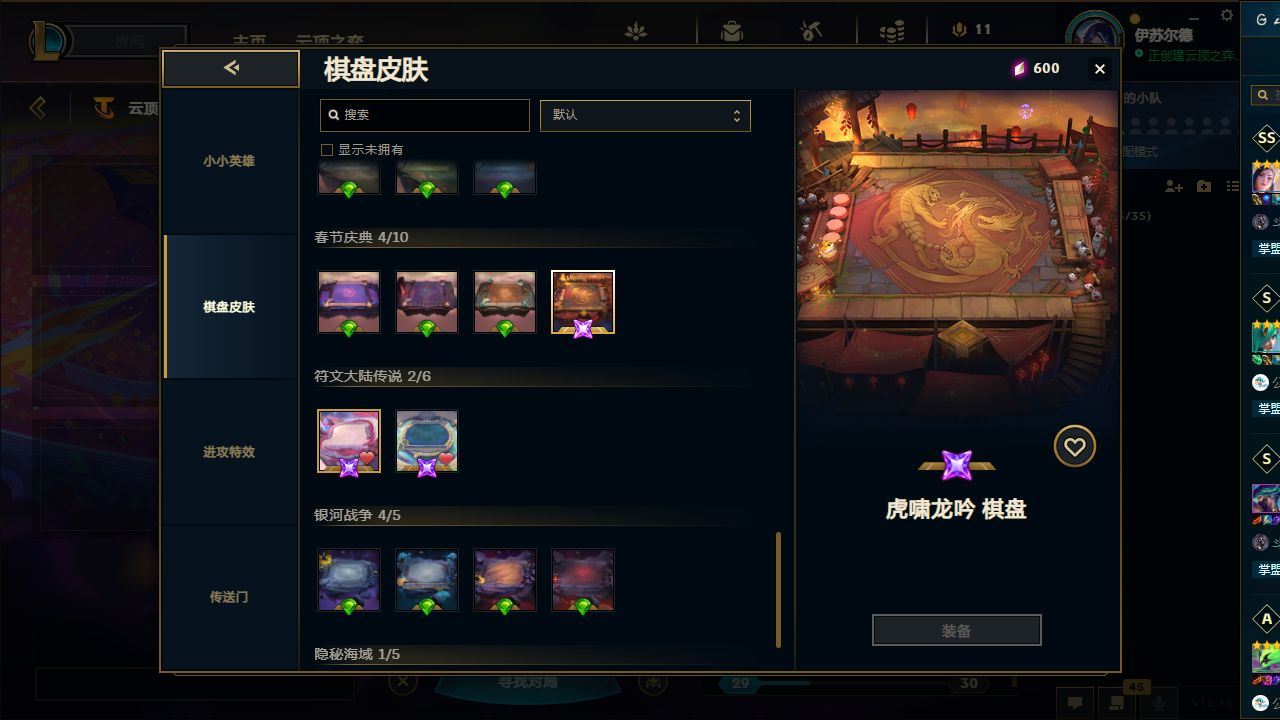Open the 默认 sort dropdown

[645, 115]
